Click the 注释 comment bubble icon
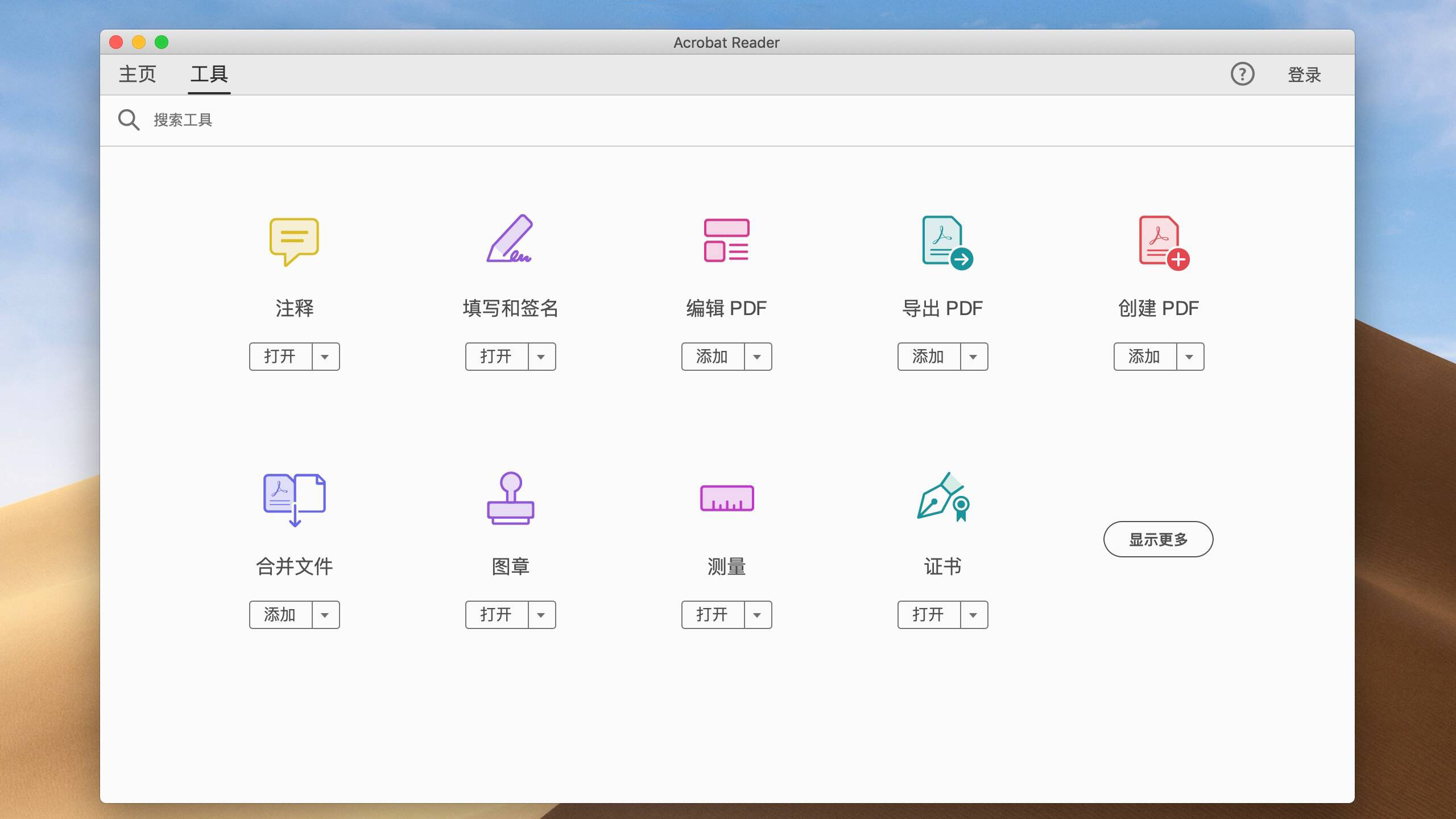The height and width of the screenshot is (819, 1456). point(294,241)
